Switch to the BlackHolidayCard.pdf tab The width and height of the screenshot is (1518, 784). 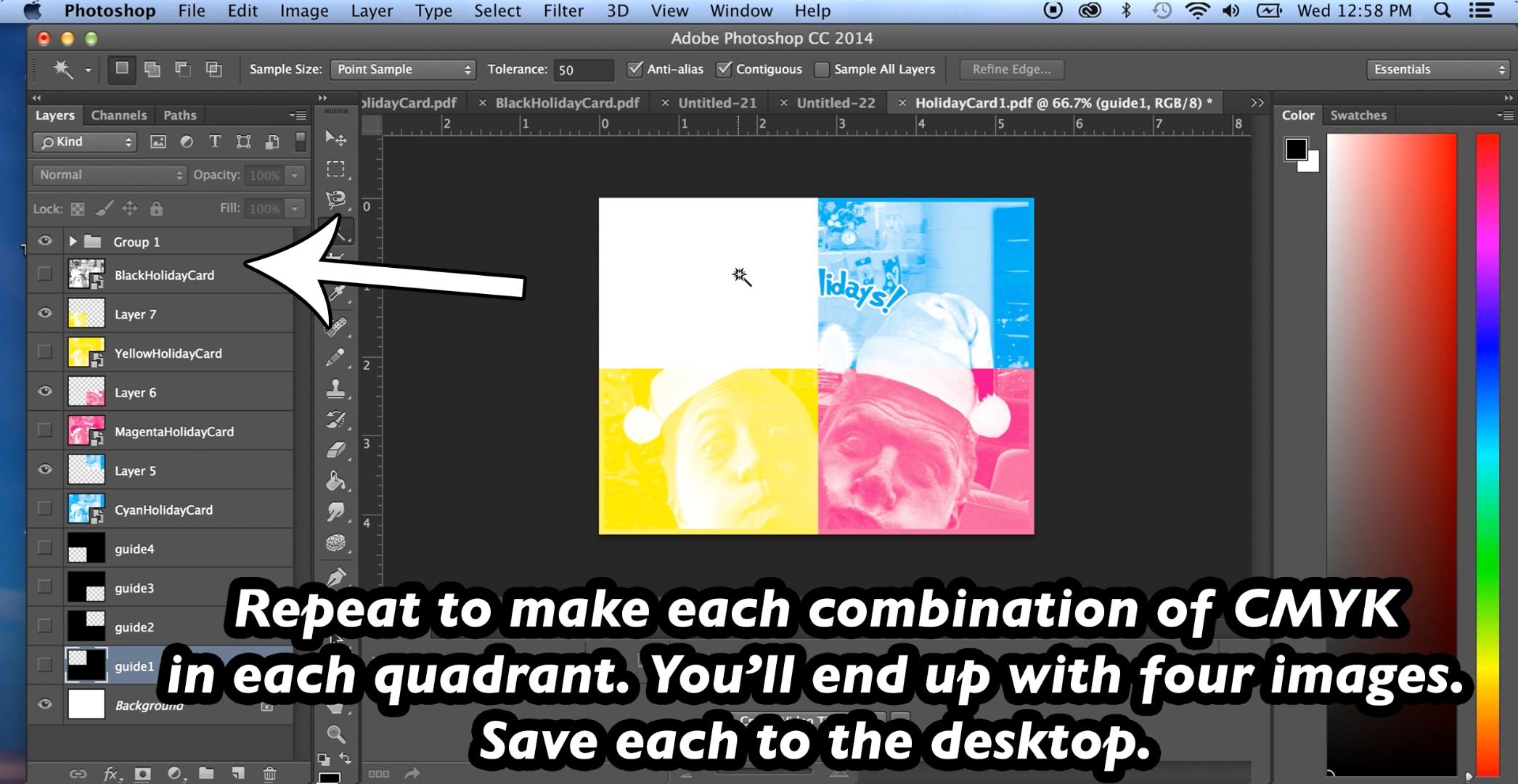(567, 103)
